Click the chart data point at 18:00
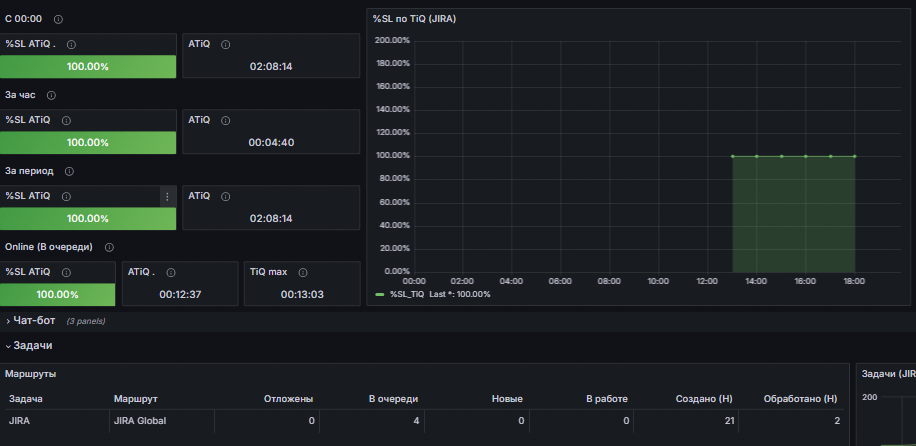The width and height of the screenshot is (916, 446). 854,156
